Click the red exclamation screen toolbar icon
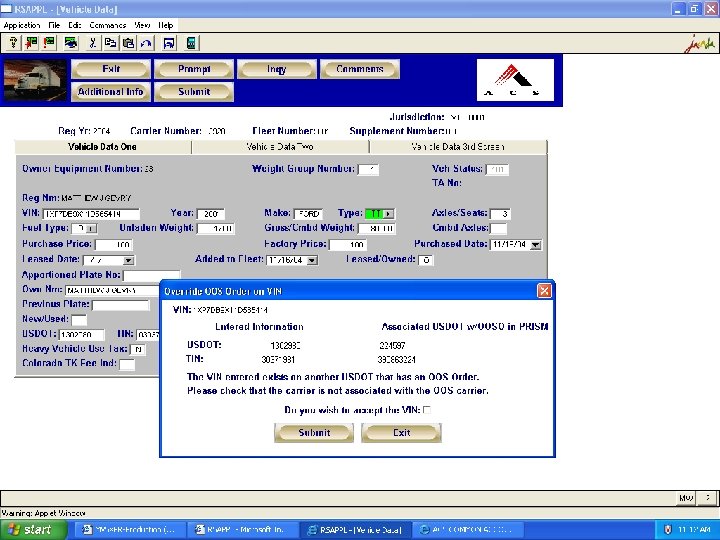 (49, 43)
